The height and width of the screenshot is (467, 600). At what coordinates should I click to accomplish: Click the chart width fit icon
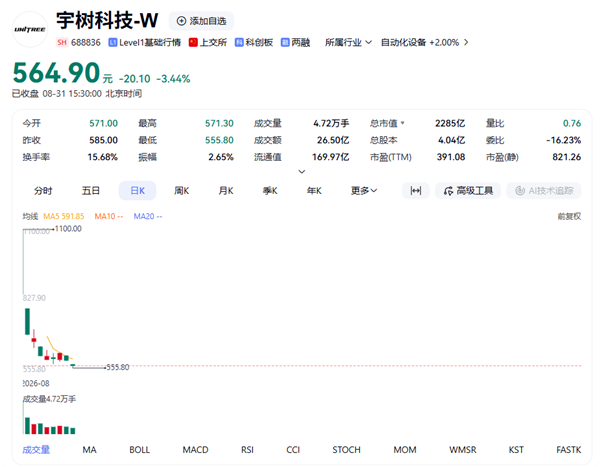[x=416, y=191]
